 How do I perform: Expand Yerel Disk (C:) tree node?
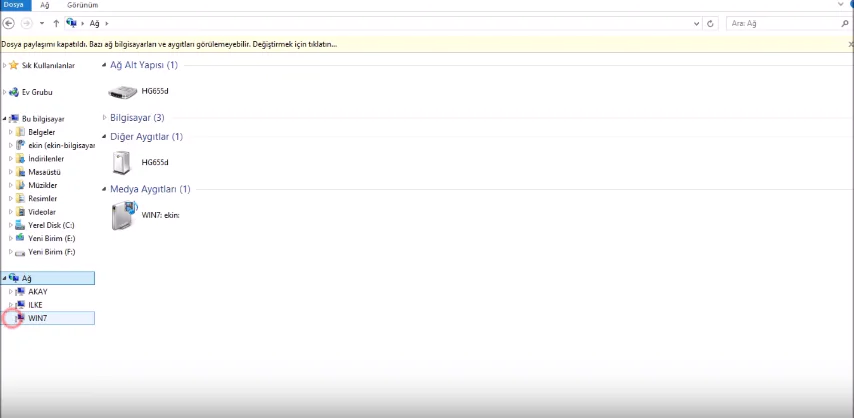point(10,225)
